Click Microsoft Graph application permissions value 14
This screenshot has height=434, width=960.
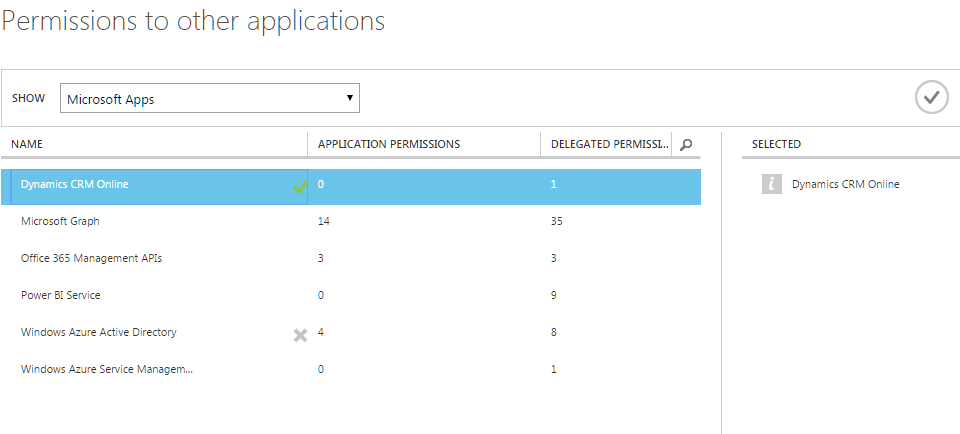[x=323, y=222]
